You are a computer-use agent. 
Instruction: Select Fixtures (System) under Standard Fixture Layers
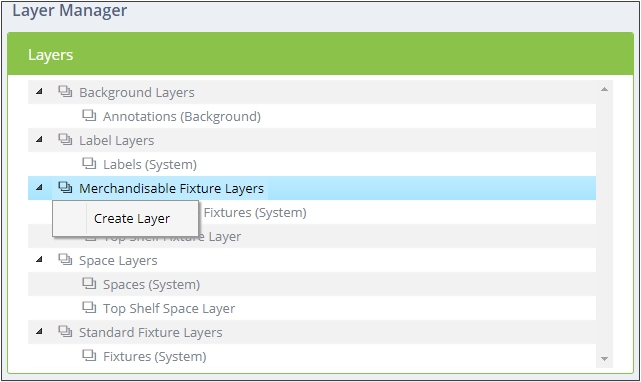155,356
